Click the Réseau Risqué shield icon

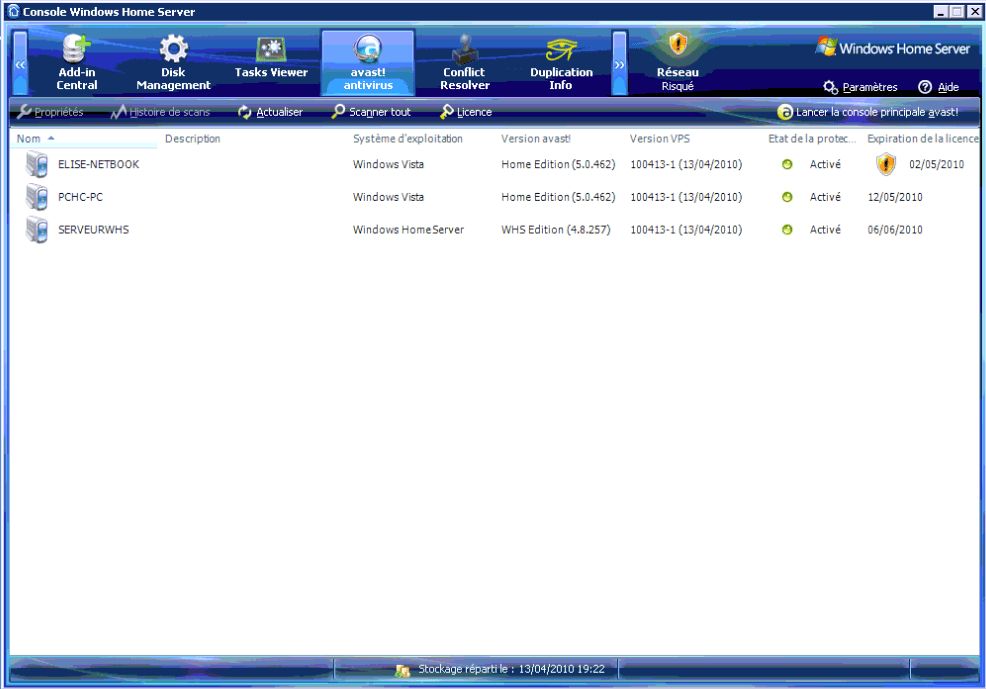coord(678,45)
